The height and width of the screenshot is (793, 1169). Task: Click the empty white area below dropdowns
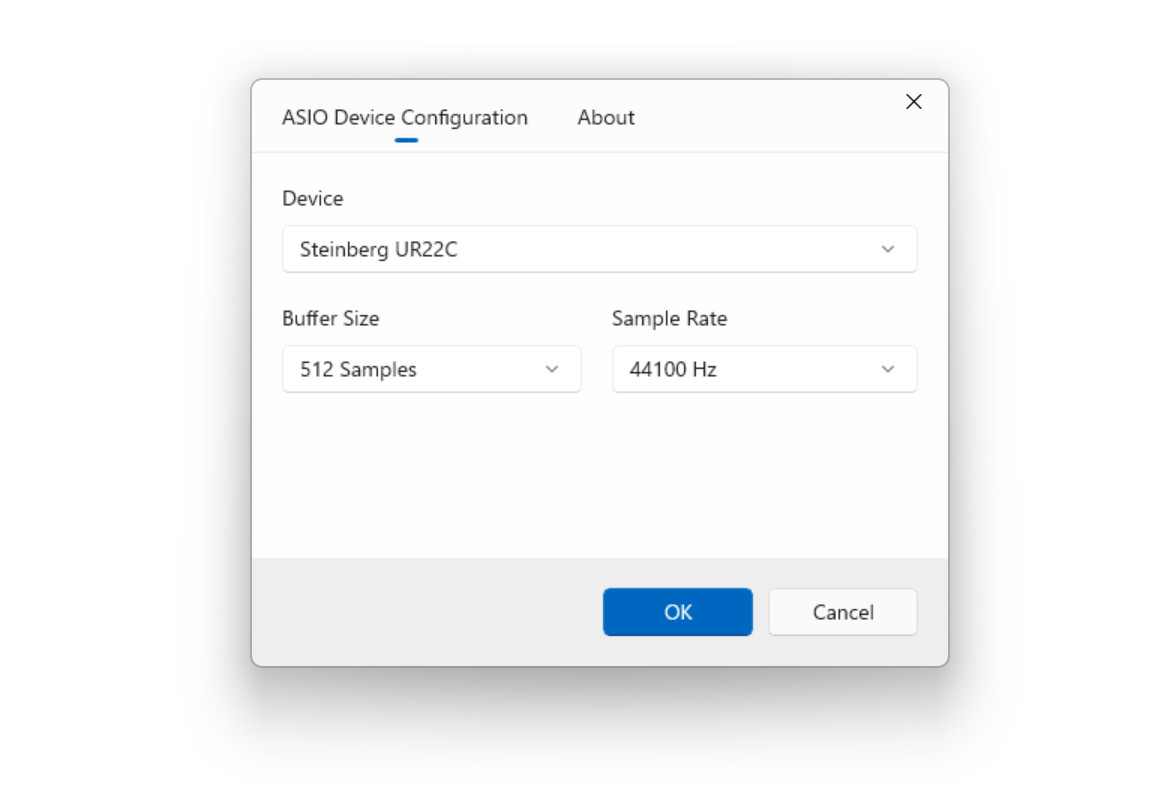[599, 476]
